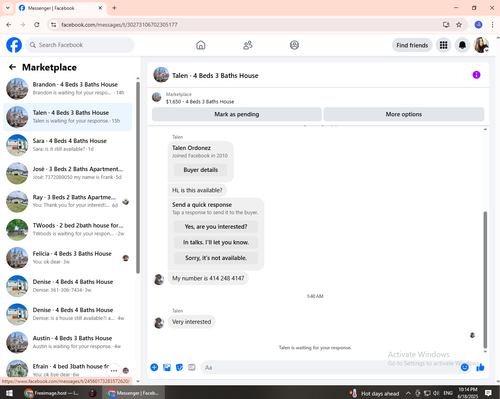Open more actions blue plus icon
Image resolution: width=500 pixels, height=399 pixels.
point(154,367)
